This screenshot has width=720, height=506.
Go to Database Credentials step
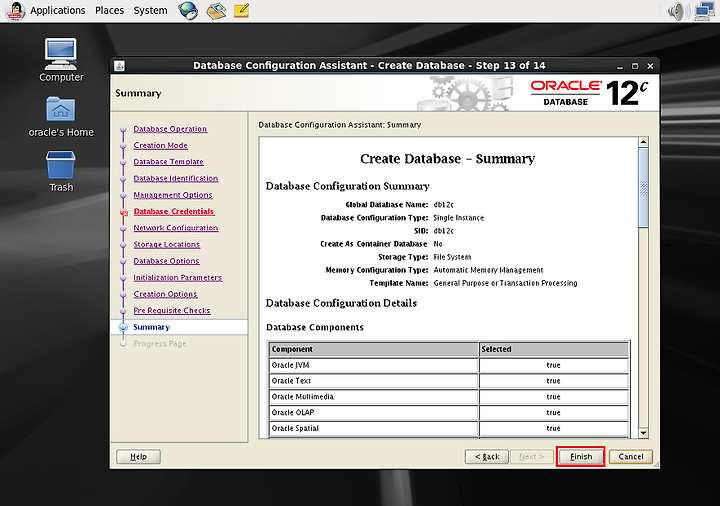[174, 212]
